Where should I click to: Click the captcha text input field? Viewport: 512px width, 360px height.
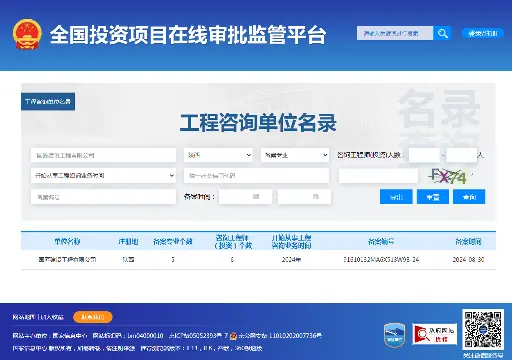[378, 176]
